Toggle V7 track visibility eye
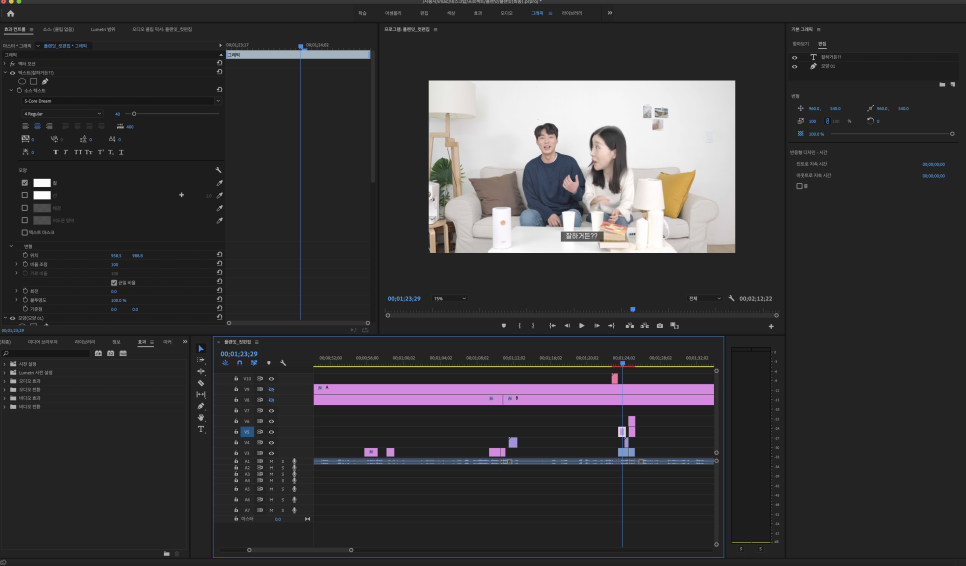966x566 pixels. [271, 411]
